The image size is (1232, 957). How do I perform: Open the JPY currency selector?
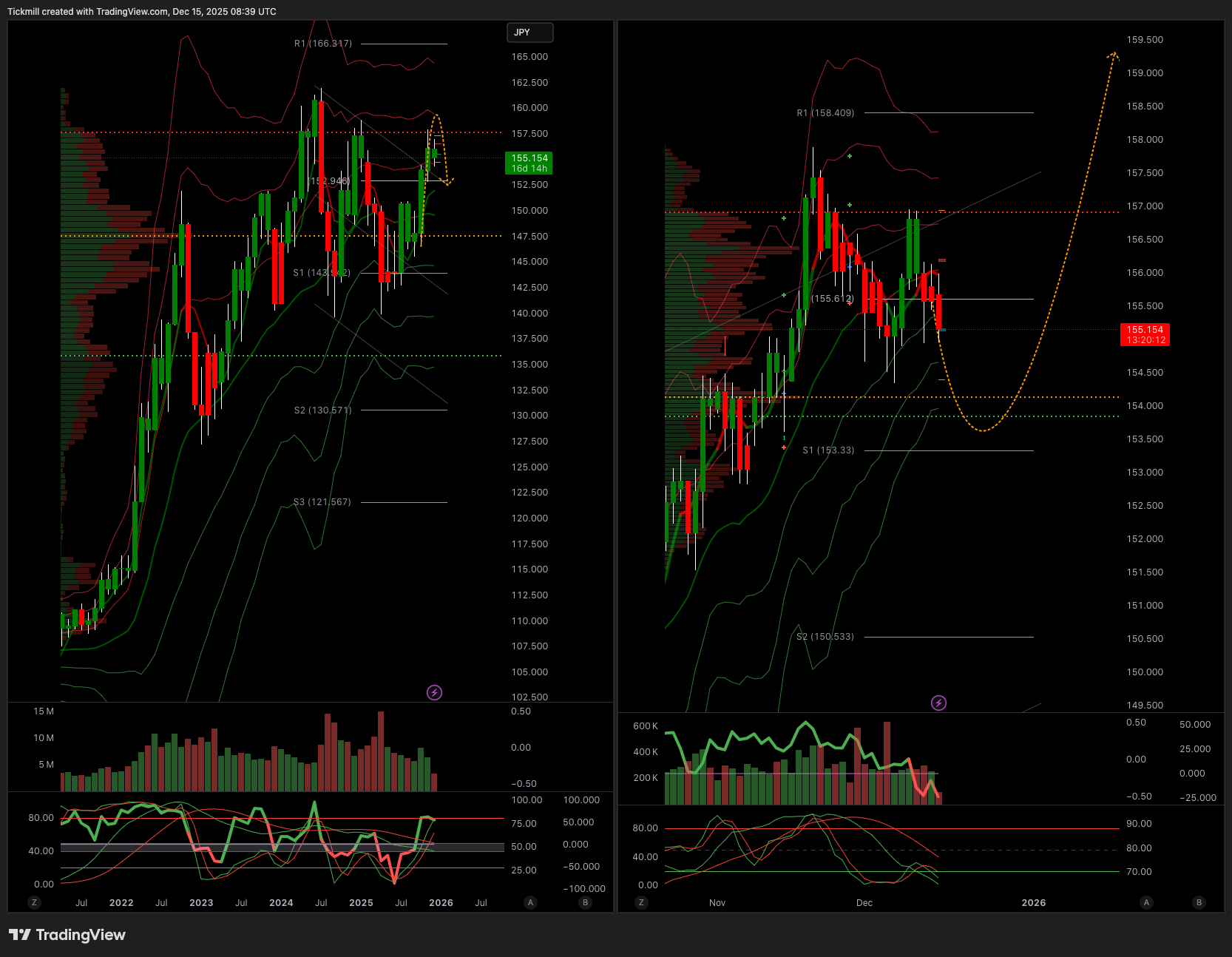(529, 33)
